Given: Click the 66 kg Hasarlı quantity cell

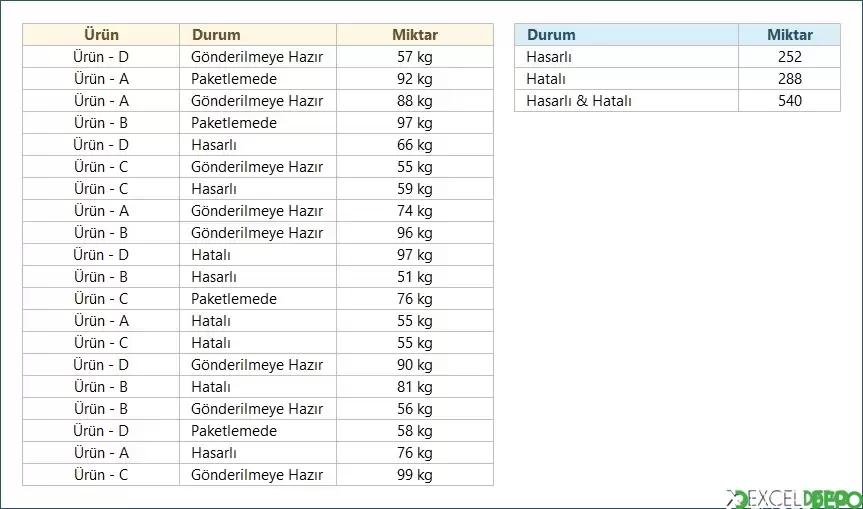Looking at the screenshot, I should [x=415, y=145].
